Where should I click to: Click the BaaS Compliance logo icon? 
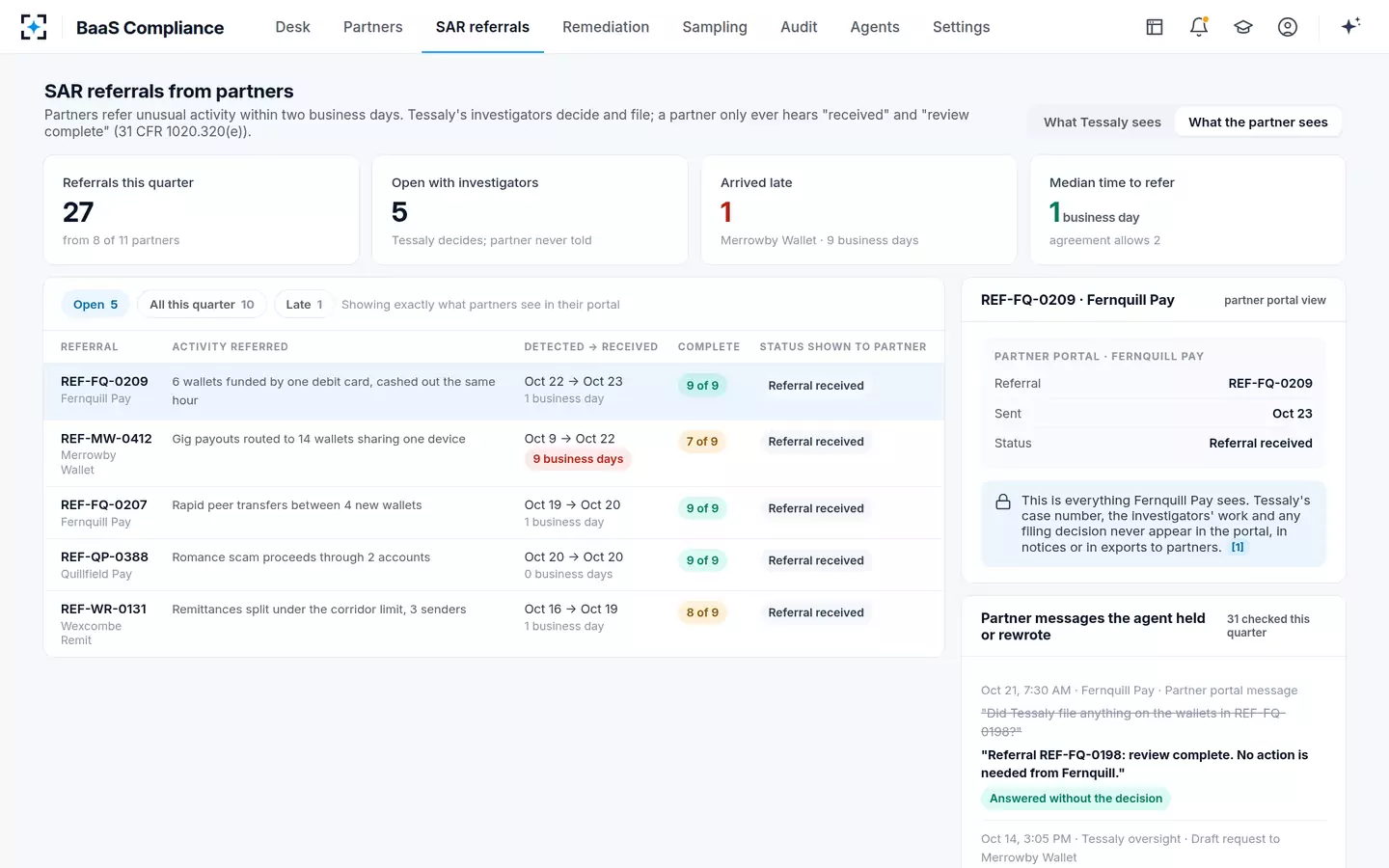(34, 27)
